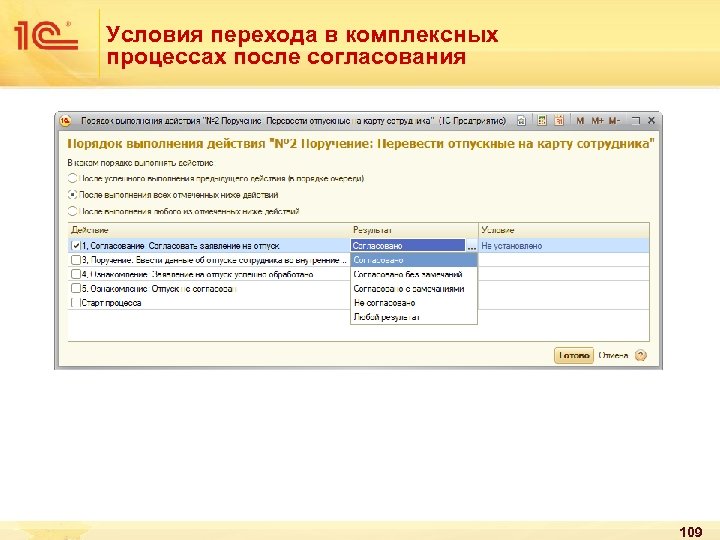Viewport: 720px width, 540px height.
Task: Click the M- memory subtract button
Action: [x=614, y=121]
